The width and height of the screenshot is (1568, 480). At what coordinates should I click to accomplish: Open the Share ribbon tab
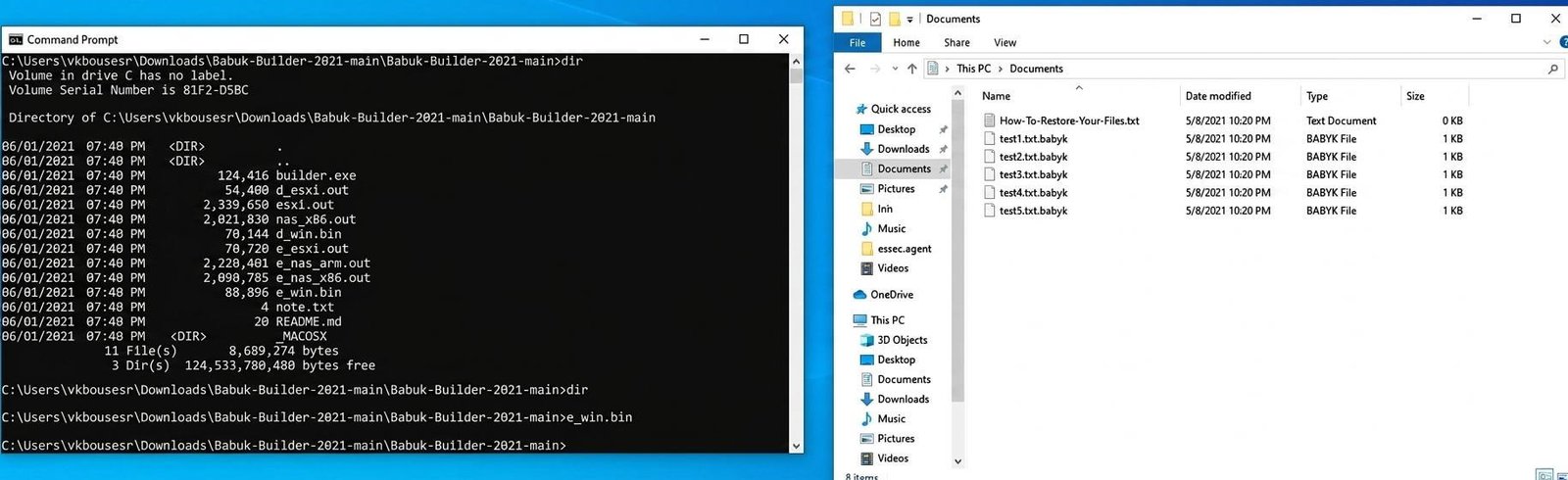(x=956, y=42)
